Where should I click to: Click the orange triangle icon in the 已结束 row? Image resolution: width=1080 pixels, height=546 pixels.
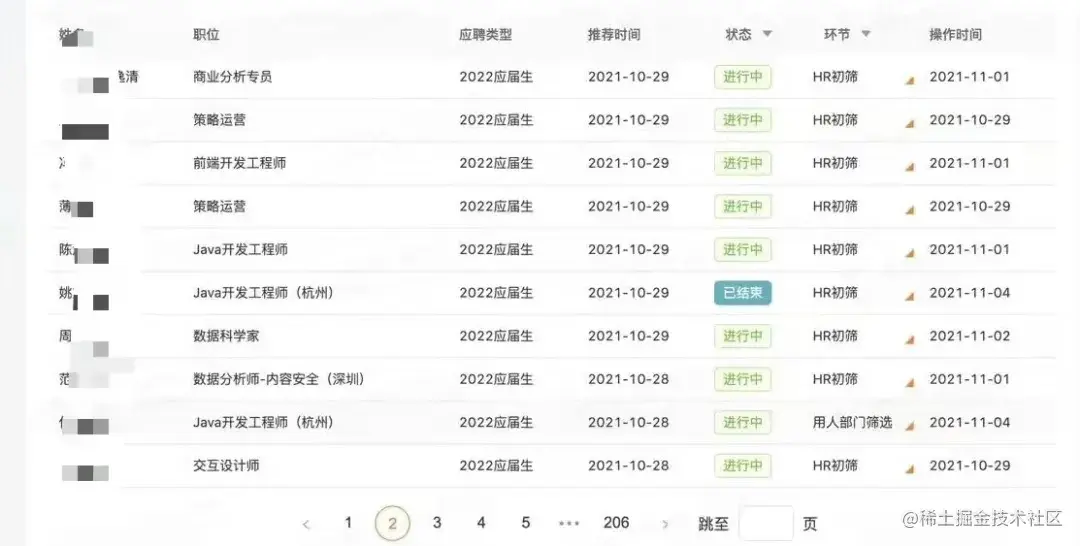(909, 297)
